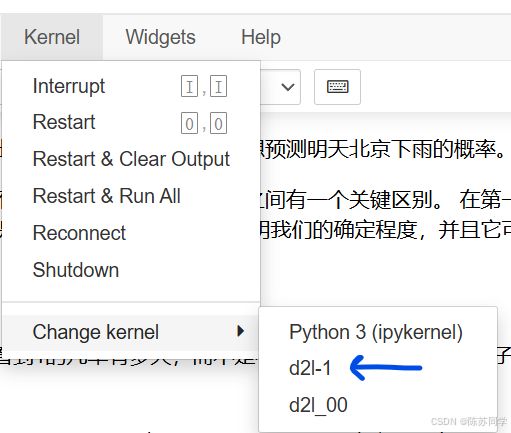
Task: Expand the Change kernel submenu
Action: [131, 332]
